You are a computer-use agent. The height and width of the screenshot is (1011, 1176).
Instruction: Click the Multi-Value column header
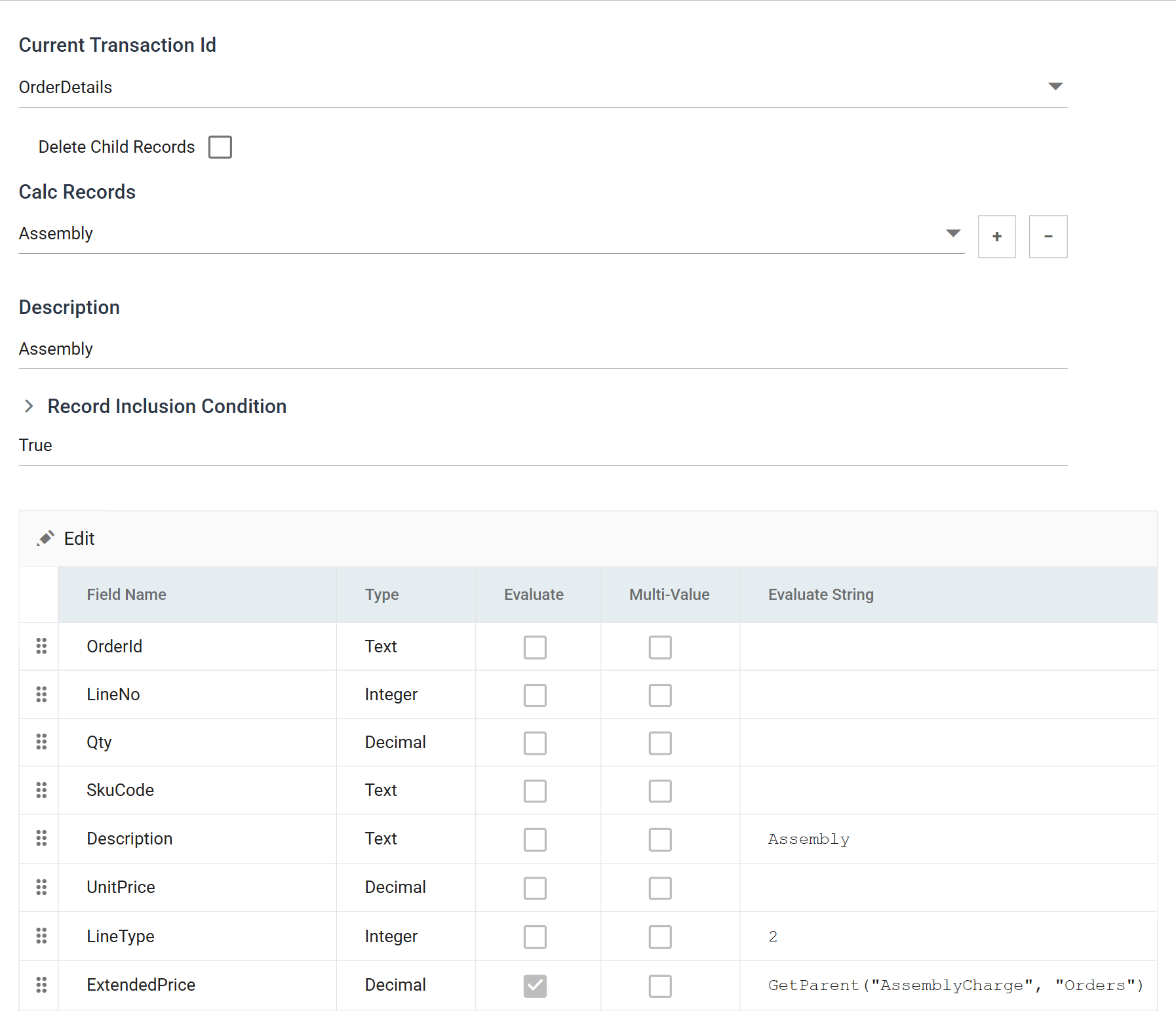coord(669,595)
